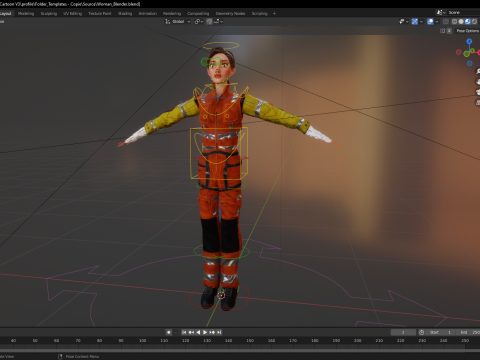The height and width of the screenshot is (360, 480).
Task: Switch to the Modeling workspace tab
Action: click(x=26, y=14)
